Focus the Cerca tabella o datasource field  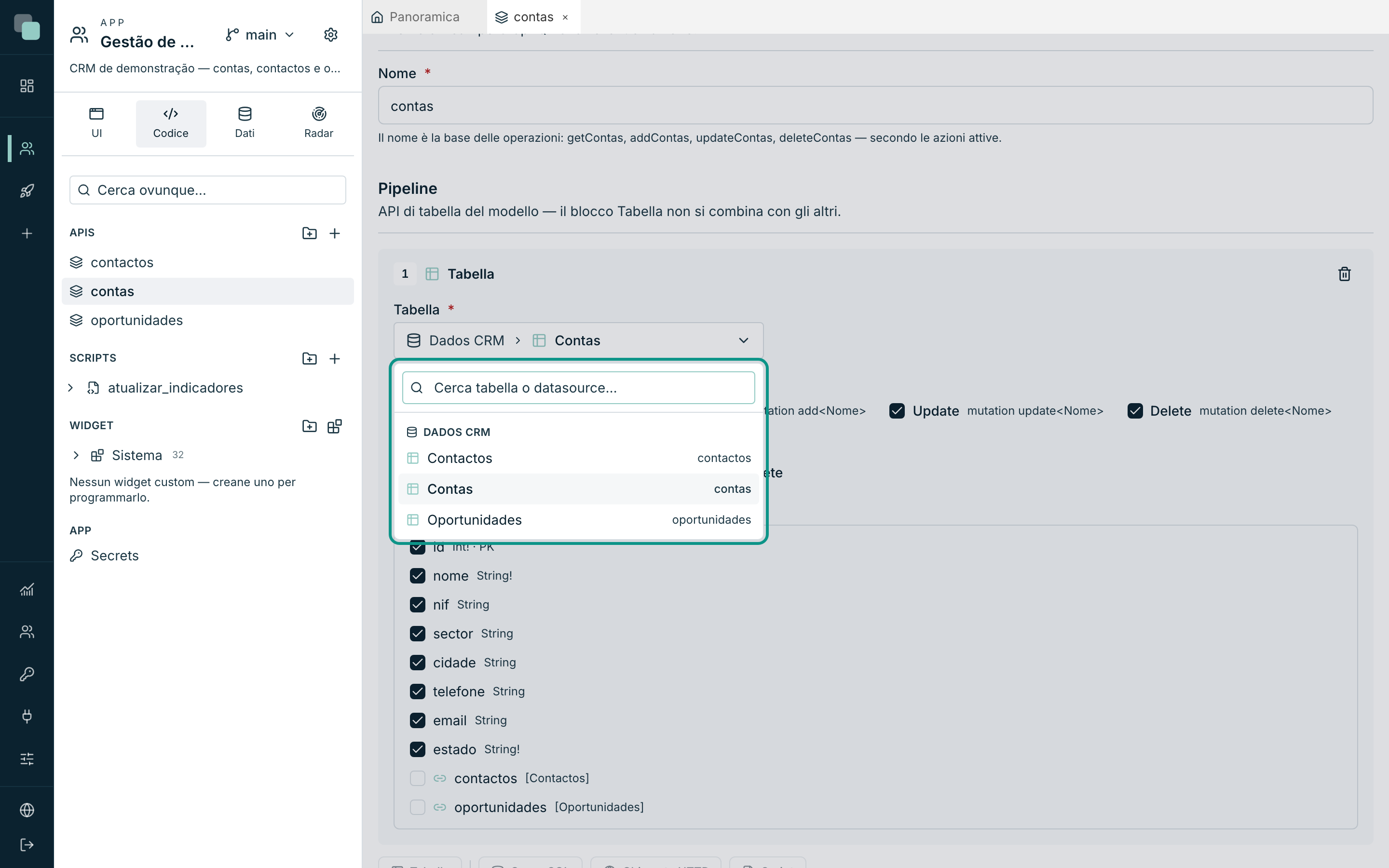[x=579, y=388]
